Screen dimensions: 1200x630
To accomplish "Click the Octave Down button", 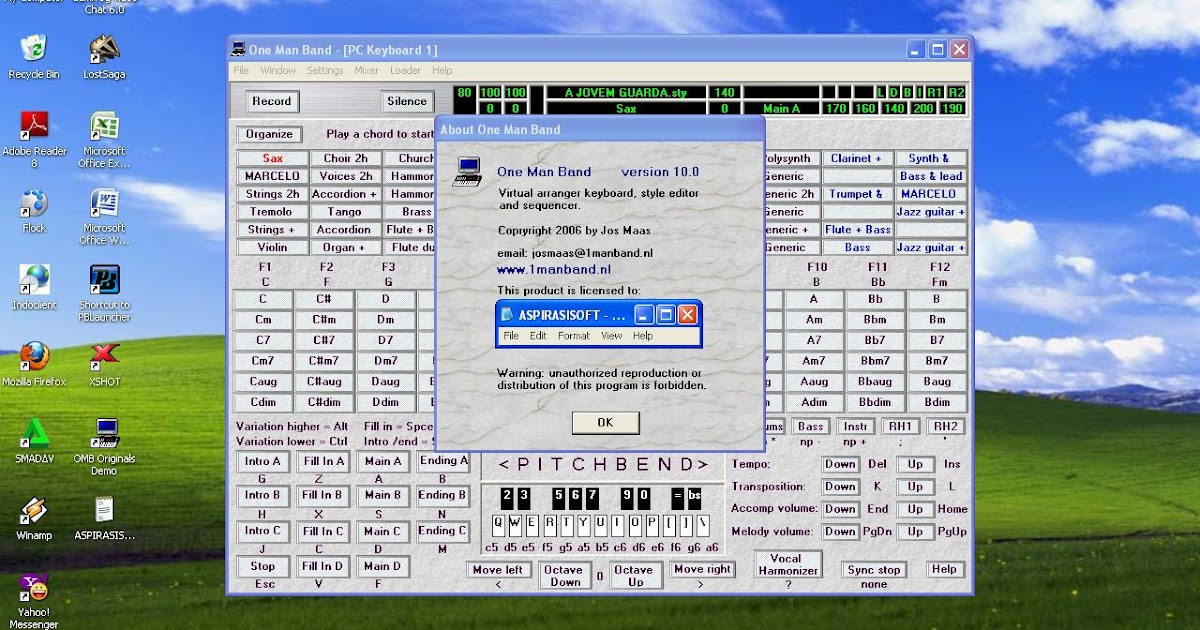I will [x=565, y=576].
